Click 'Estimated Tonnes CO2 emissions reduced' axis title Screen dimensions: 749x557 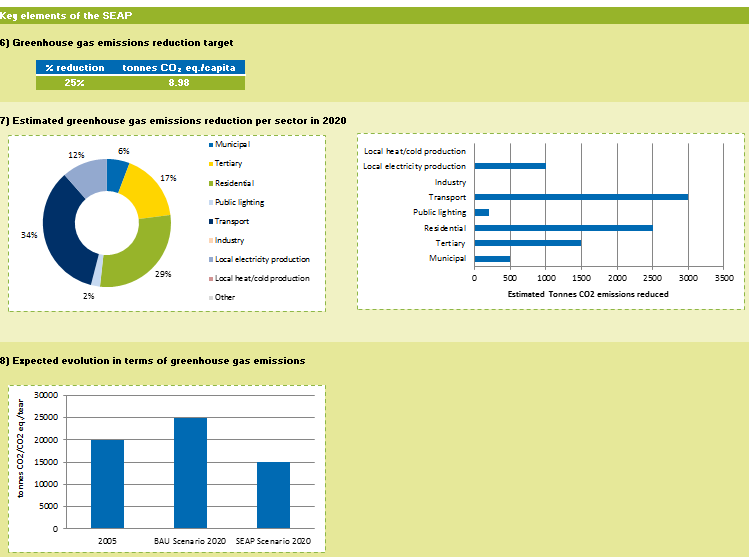[x=588, y=294]
